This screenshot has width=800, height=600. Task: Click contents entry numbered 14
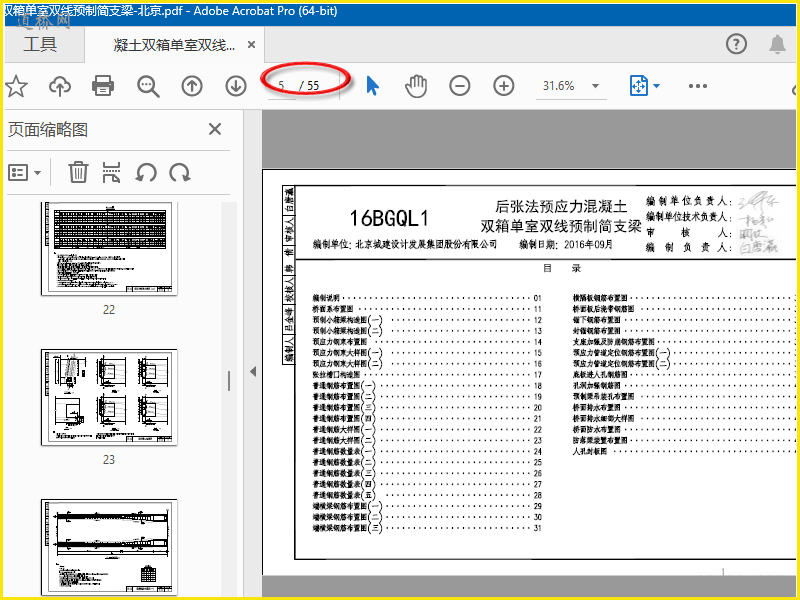coord(427,342)
